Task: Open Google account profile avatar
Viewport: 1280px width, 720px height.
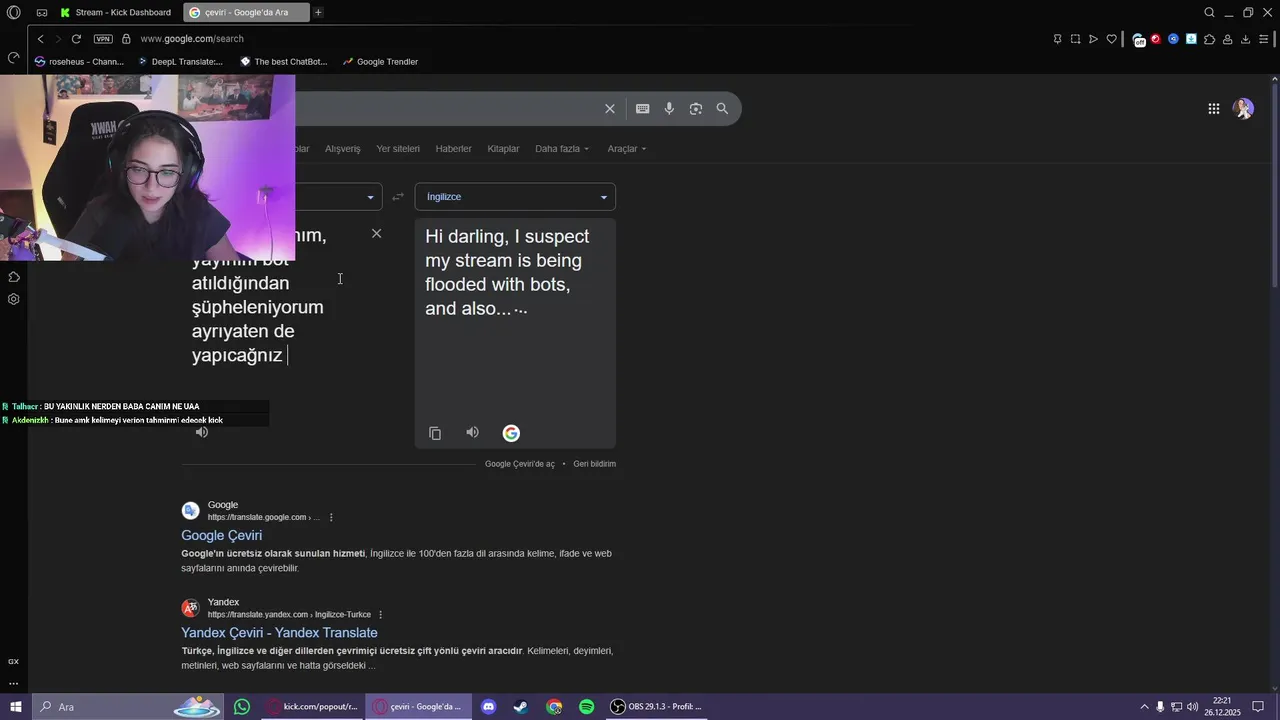Action: [1244, 109]
